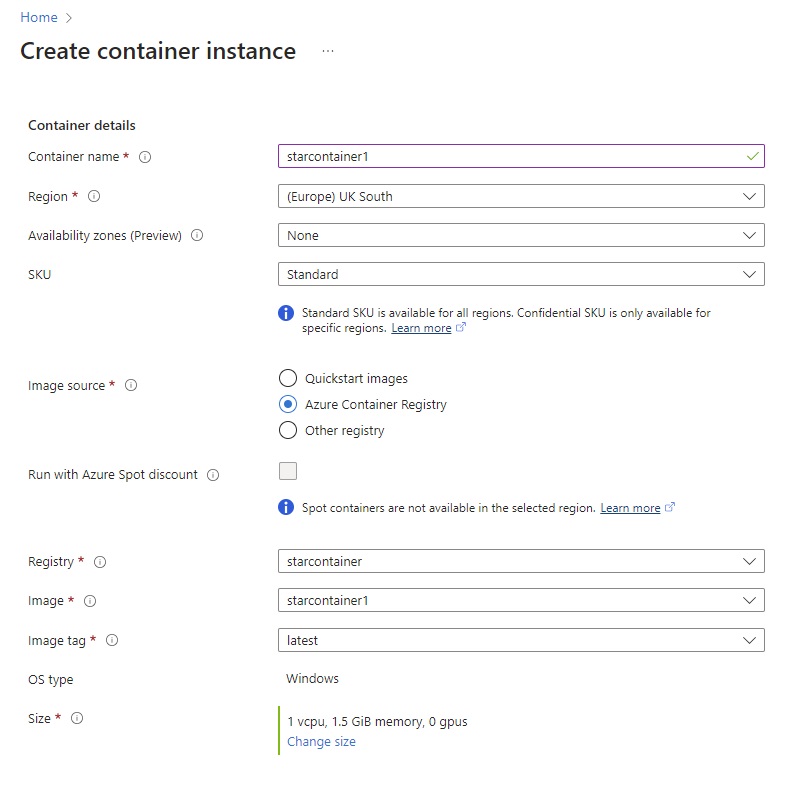Click the '1 vcpu, 1.5 GiB memory, 0 gpus' size text

pos(377,722)
